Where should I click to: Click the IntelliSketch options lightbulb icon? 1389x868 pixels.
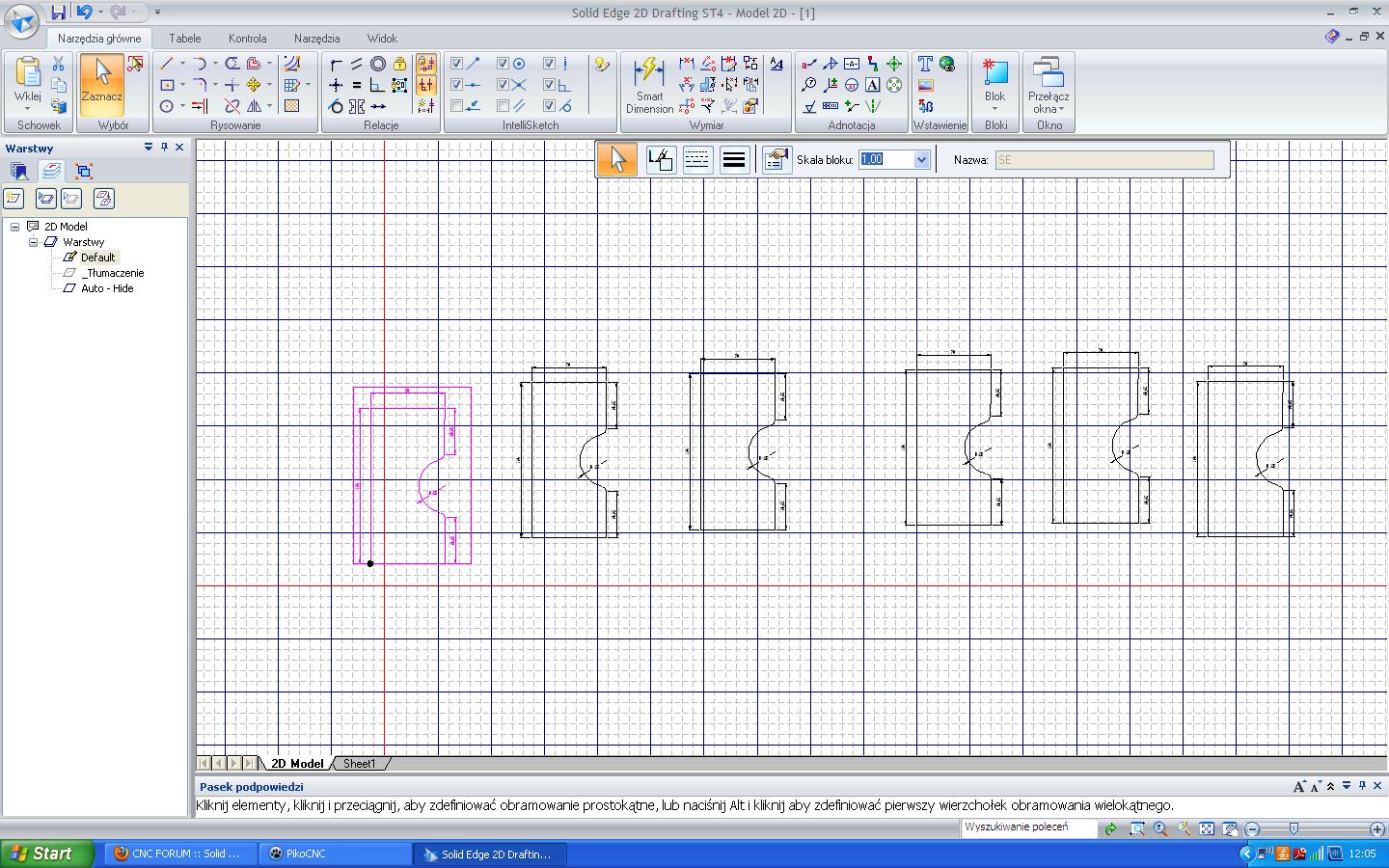602,65
